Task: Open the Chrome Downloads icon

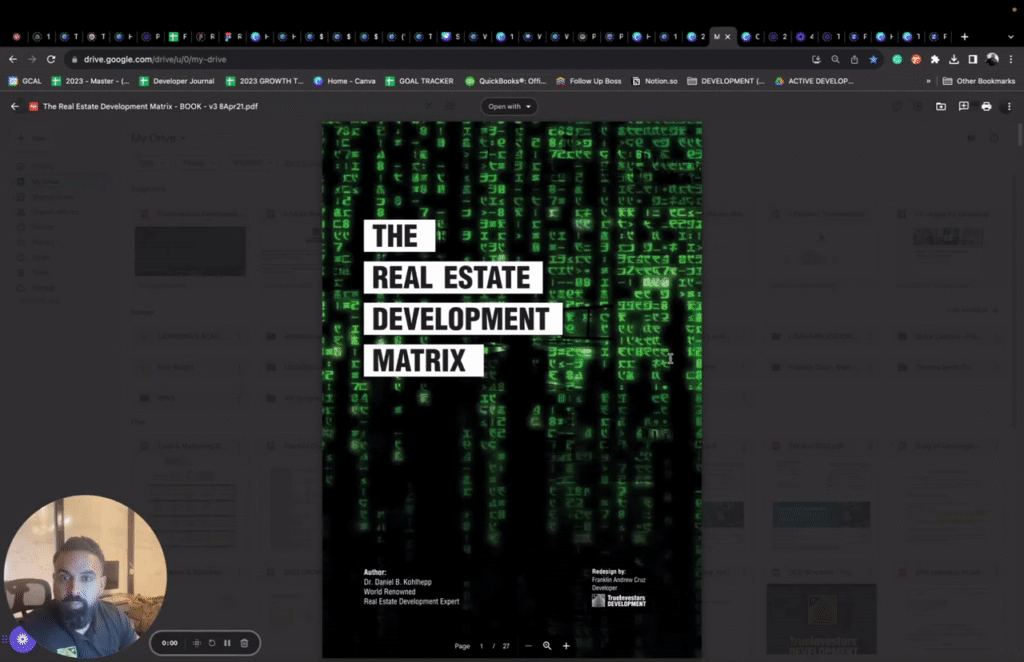Action: point(954,60)
